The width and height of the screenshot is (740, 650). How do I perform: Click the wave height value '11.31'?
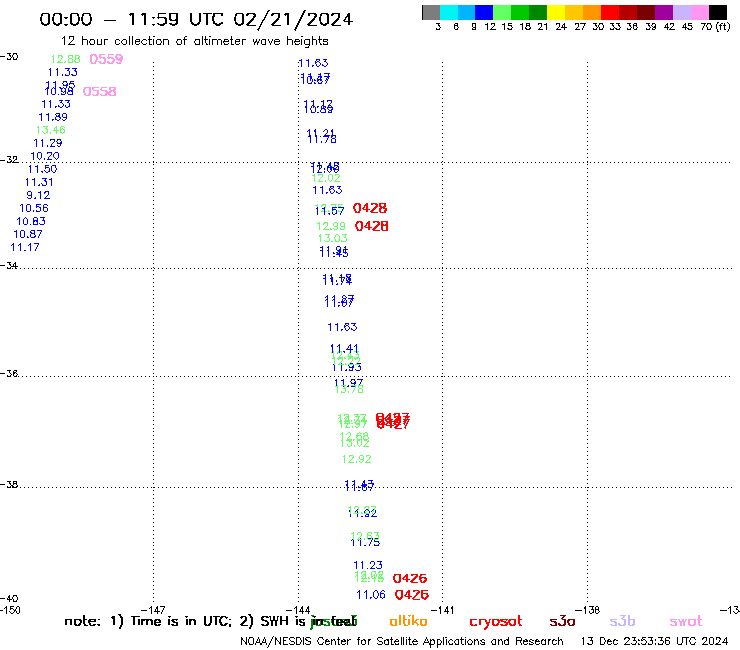39,182
